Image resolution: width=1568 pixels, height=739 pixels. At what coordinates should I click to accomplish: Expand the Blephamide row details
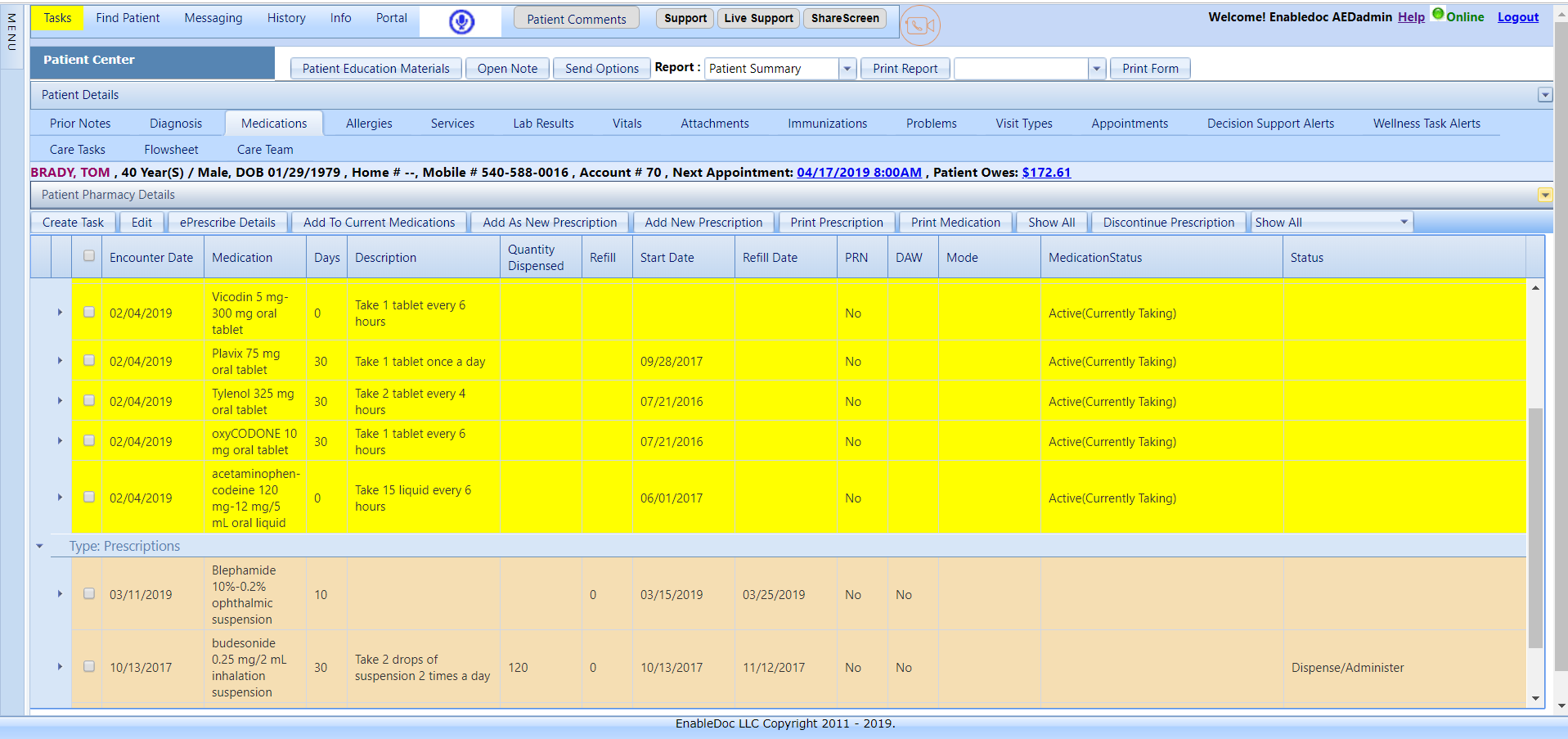(60, 594)
